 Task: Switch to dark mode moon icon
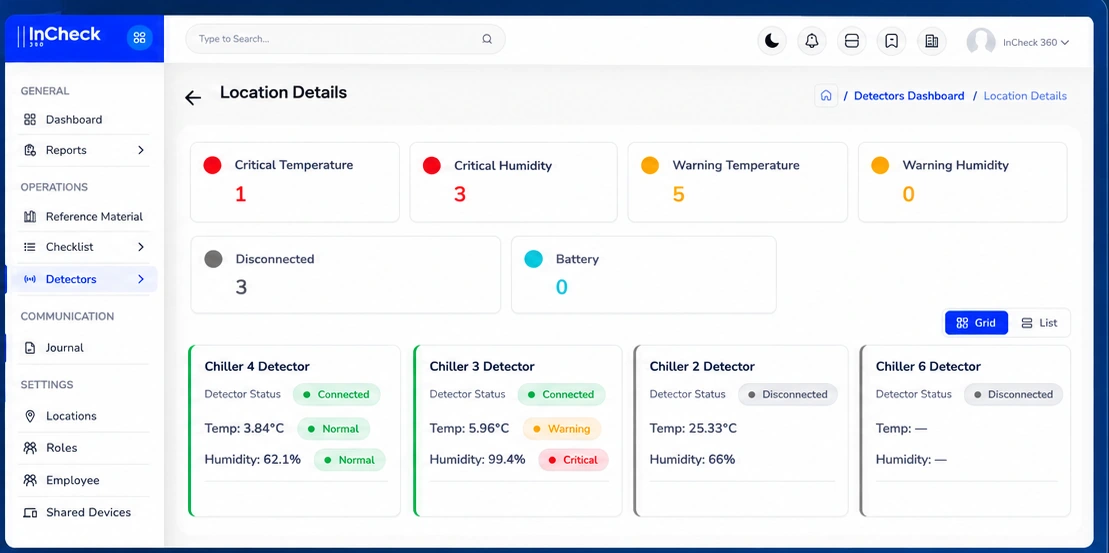coord(772,42)
